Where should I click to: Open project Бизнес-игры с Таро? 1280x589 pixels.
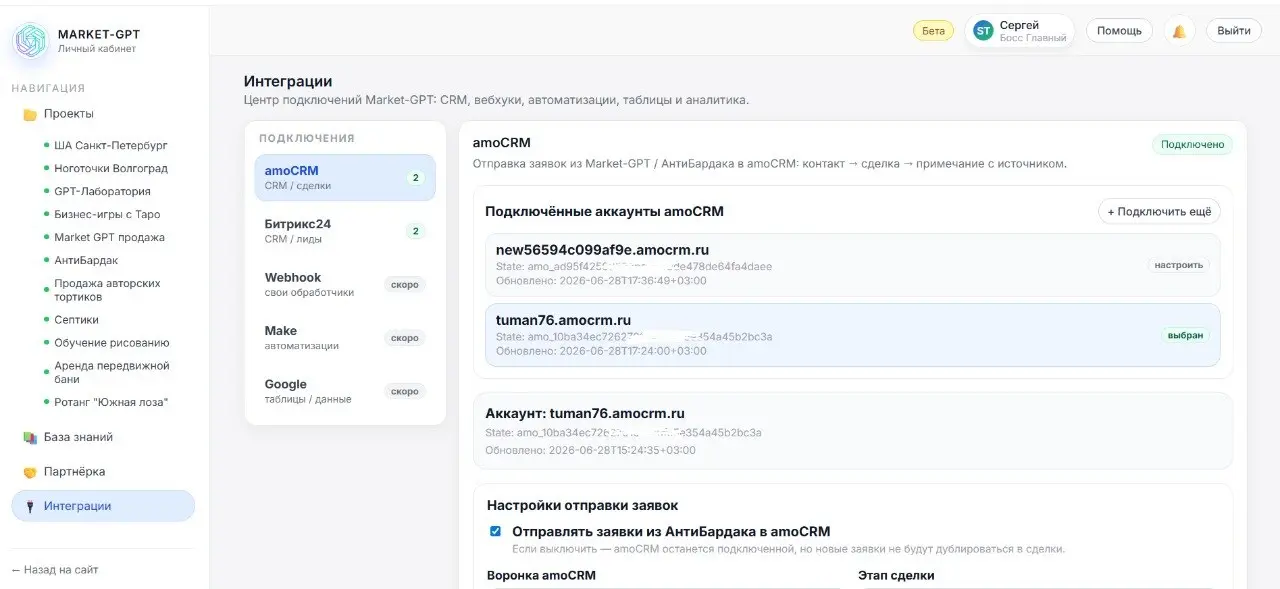coord(107,215)
